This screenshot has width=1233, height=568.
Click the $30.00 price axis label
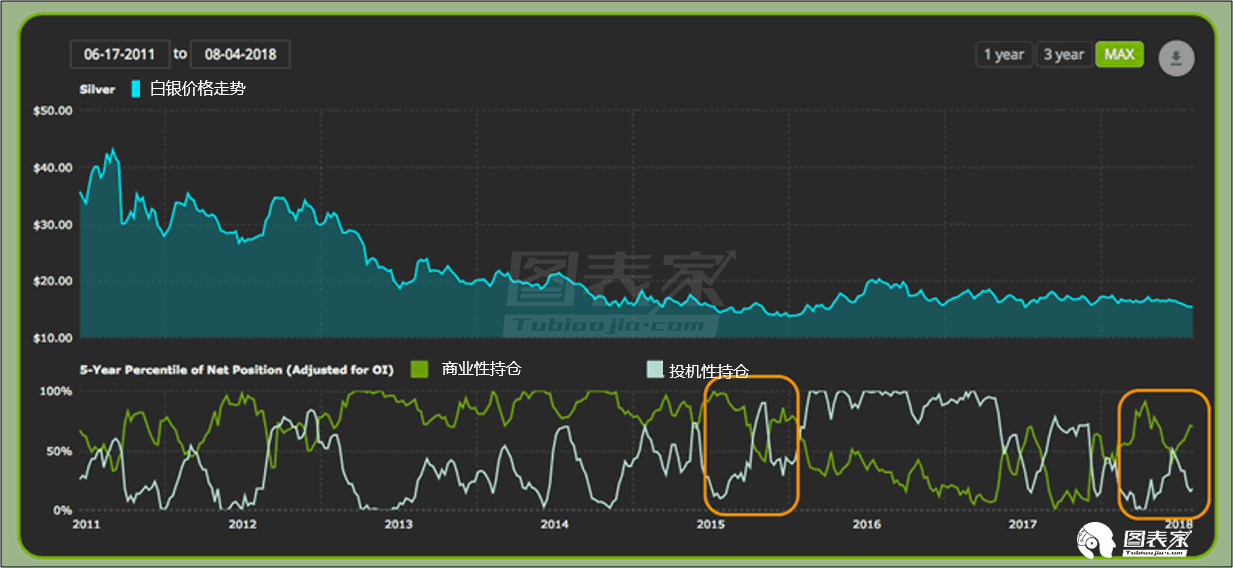[52, 224]
